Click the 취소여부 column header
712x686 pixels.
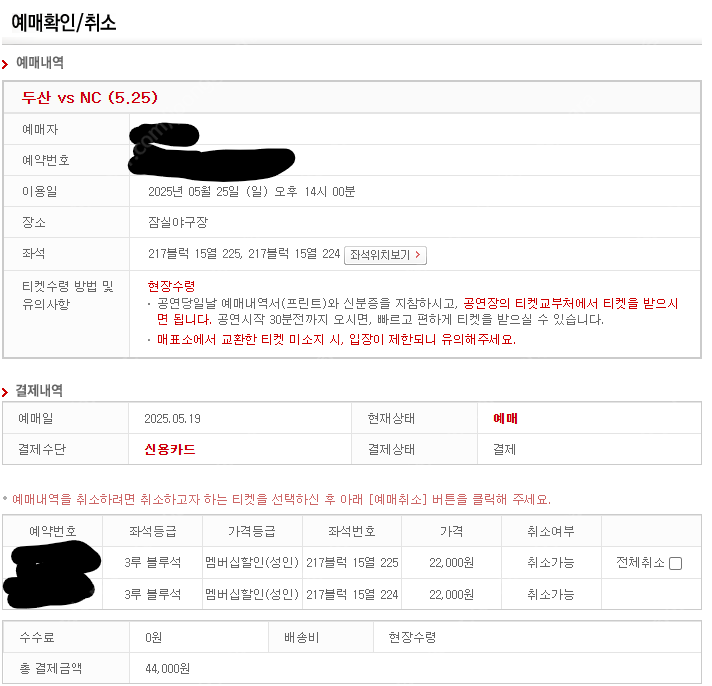coord(551,531)
